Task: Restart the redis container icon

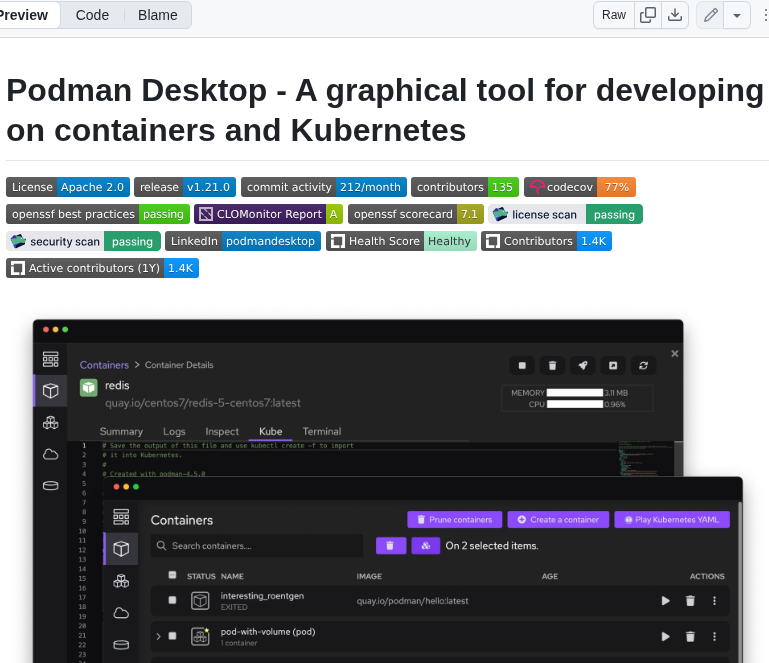Action: click(643, 365)
